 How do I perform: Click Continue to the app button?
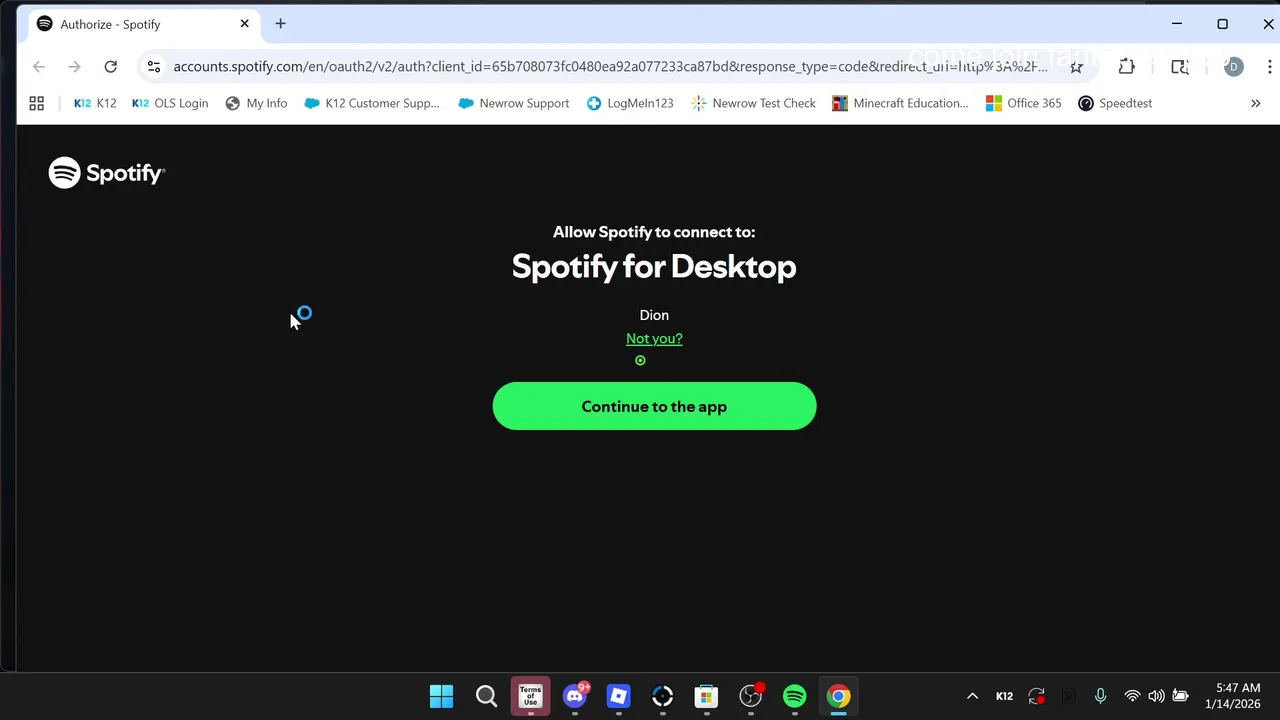[x=654, y=406]
